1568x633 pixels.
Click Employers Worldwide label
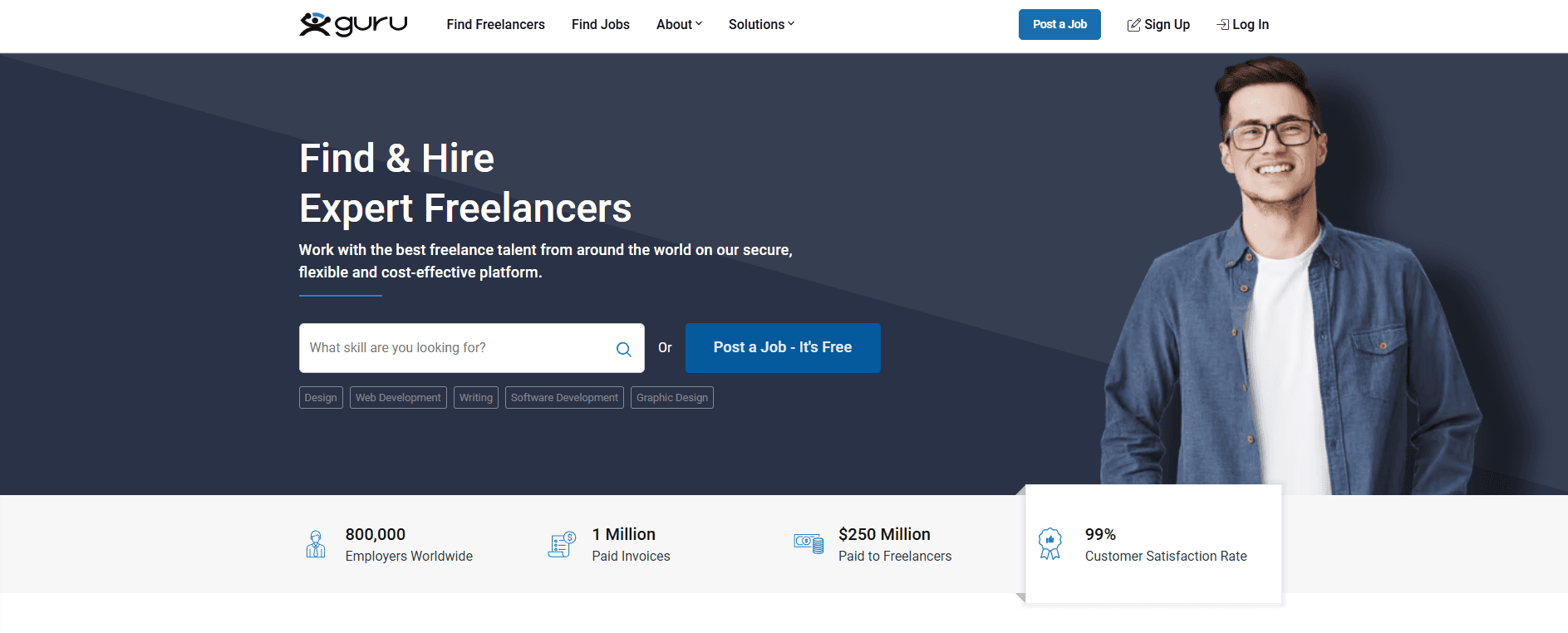pos(409,557)
